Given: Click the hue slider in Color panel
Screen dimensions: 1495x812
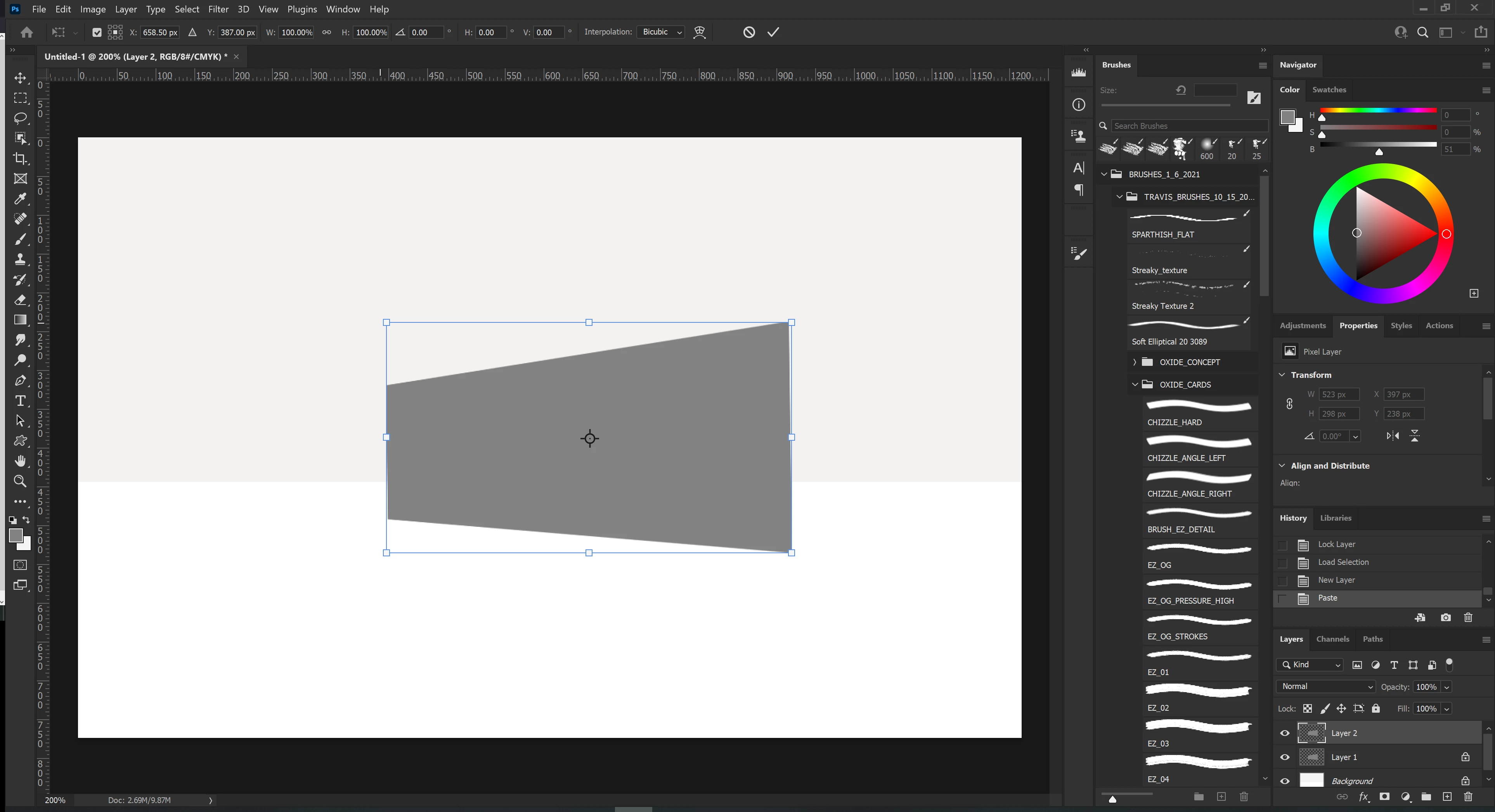Looking at the screenshot, I should (1378, 110).
